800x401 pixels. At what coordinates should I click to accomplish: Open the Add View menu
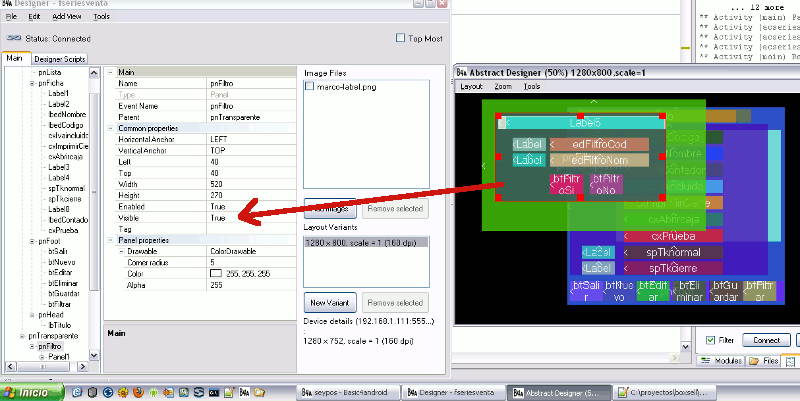click(x=66, y=16)
